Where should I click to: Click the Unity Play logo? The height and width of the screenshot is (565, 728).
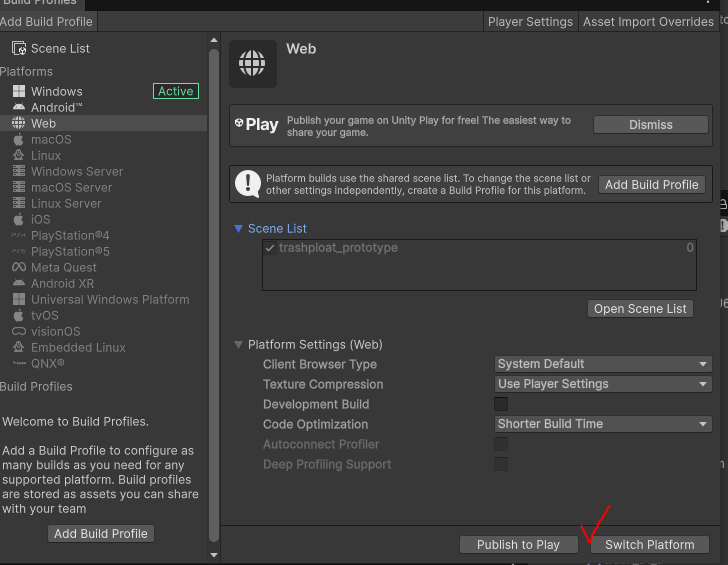point(257,124)
